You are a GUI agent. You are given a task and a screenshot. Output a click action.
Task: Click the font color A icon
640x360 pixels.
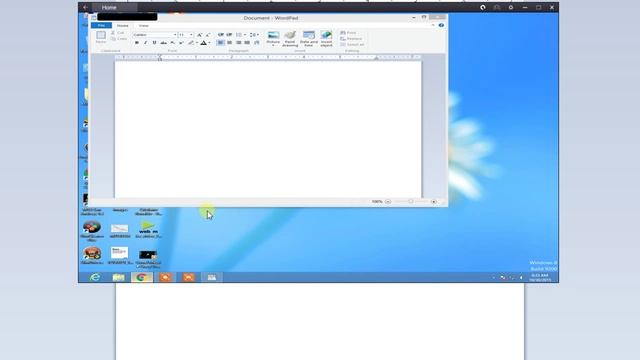[x=203, y=43]
